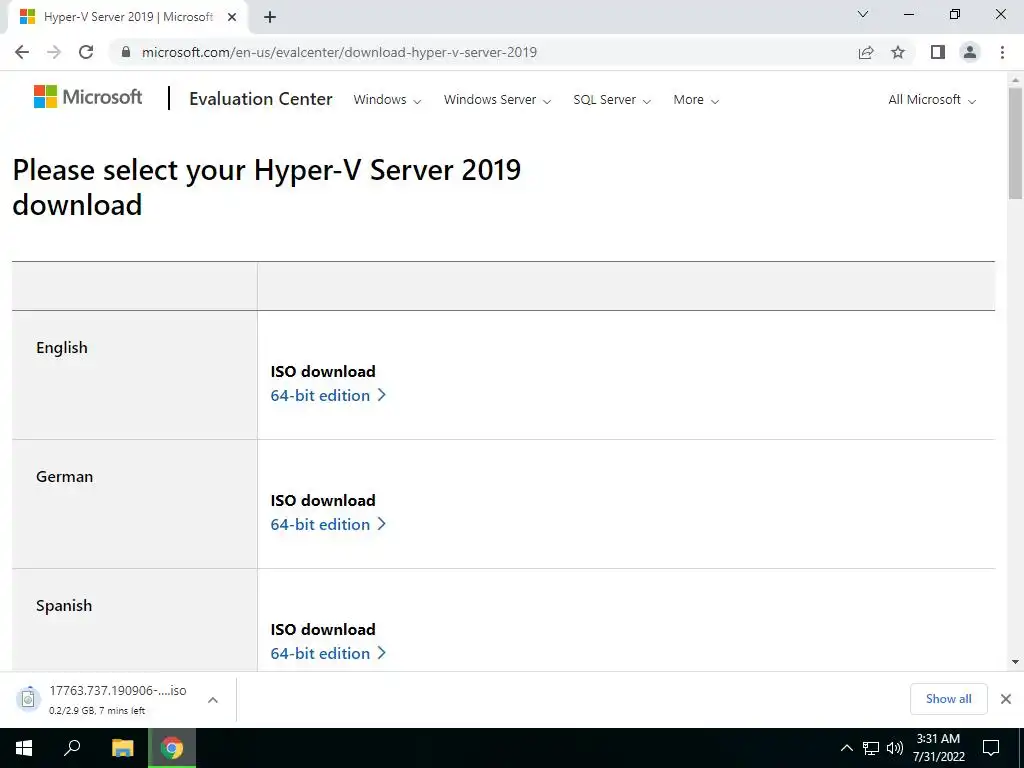This screenshot has width=1024, height=768.
Task: Open the tab search dropdown
Action: point(863,14)
